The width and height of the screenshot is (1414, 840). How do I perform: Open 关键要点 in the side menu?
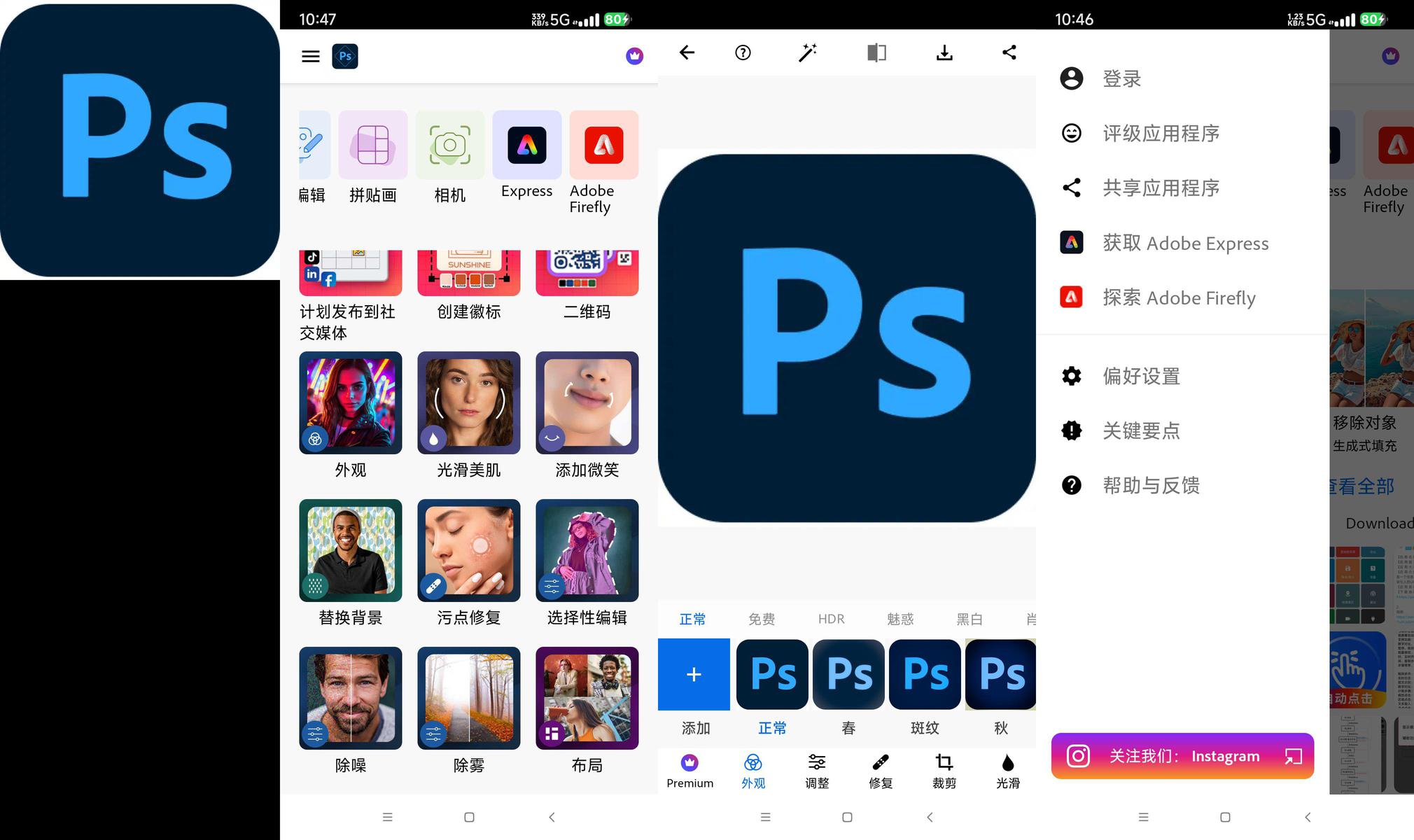point(1183,430)
